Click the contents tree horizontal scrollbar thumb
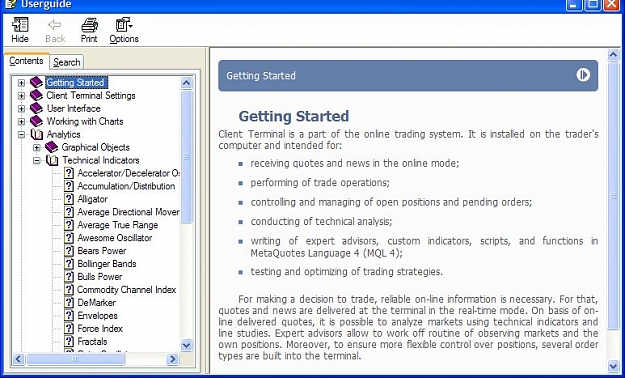This screenshot has width=625, height=378. coord(75,359)
